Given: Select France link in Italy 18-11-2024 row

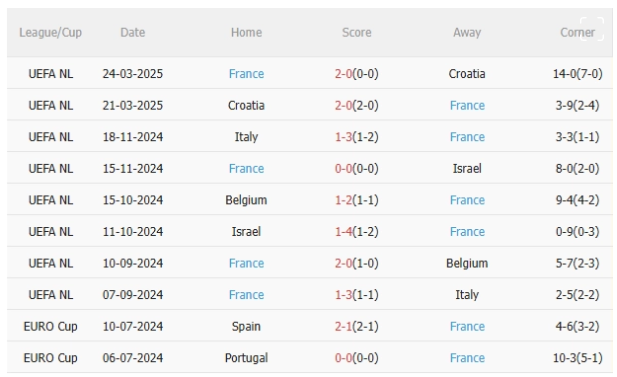Looking at the screenshot, I should [x=467, y=137].
